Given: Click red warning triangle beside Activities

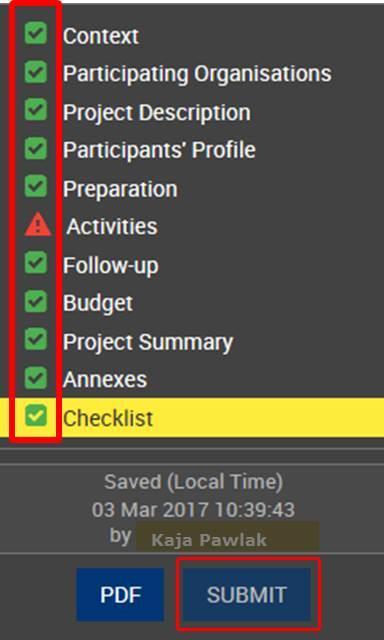Looking at the screenshot, I should tap(38, 224).
